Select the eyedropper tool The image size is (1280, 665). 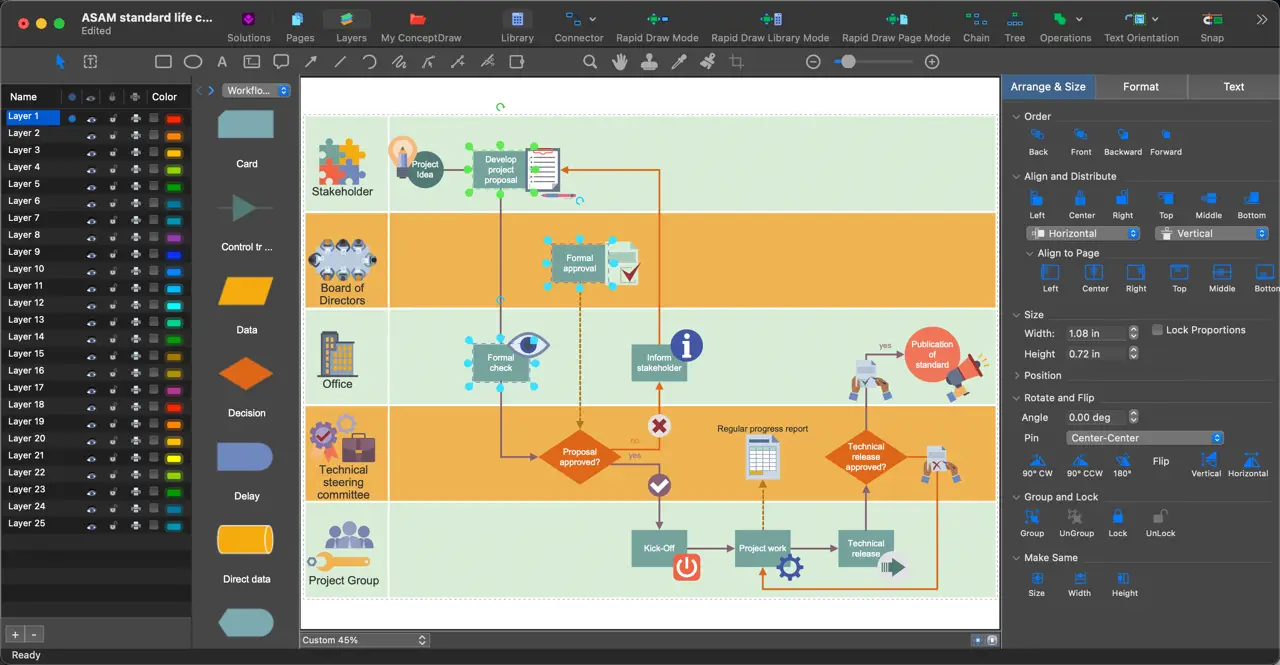tap(679, 62)
